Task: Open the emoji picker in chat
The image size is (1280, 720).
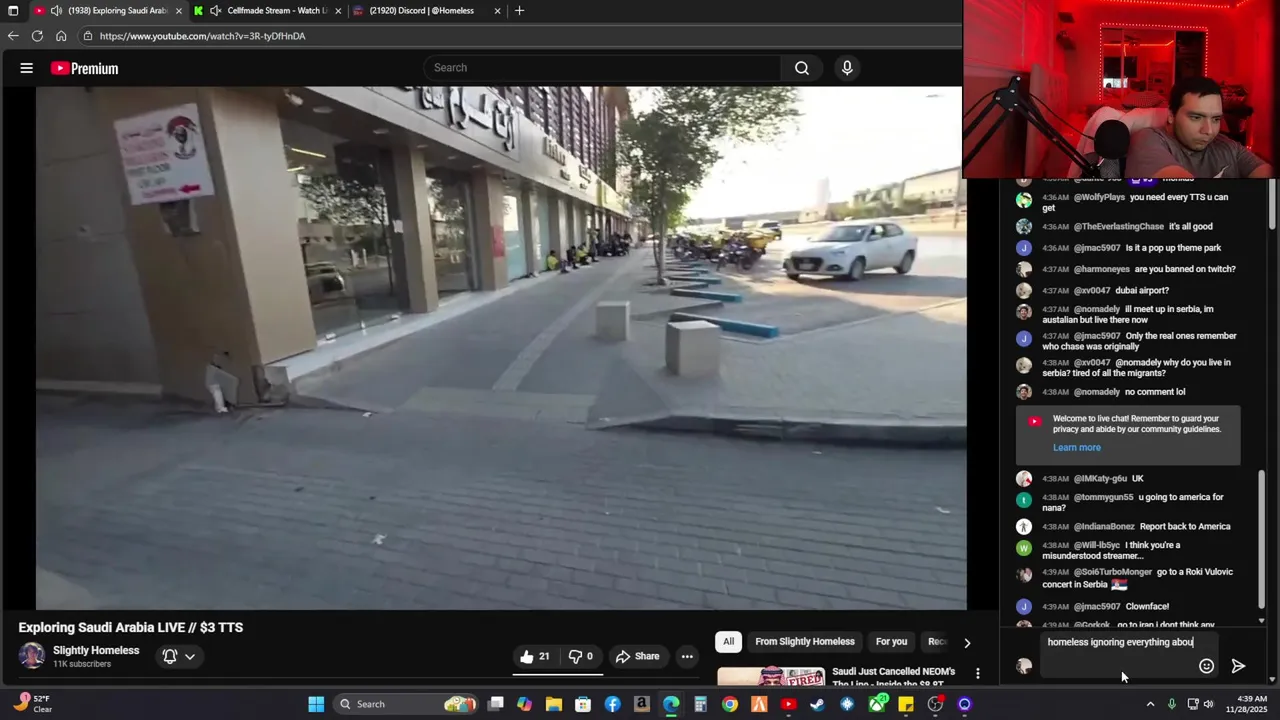Action: (x=1206, y=666)
